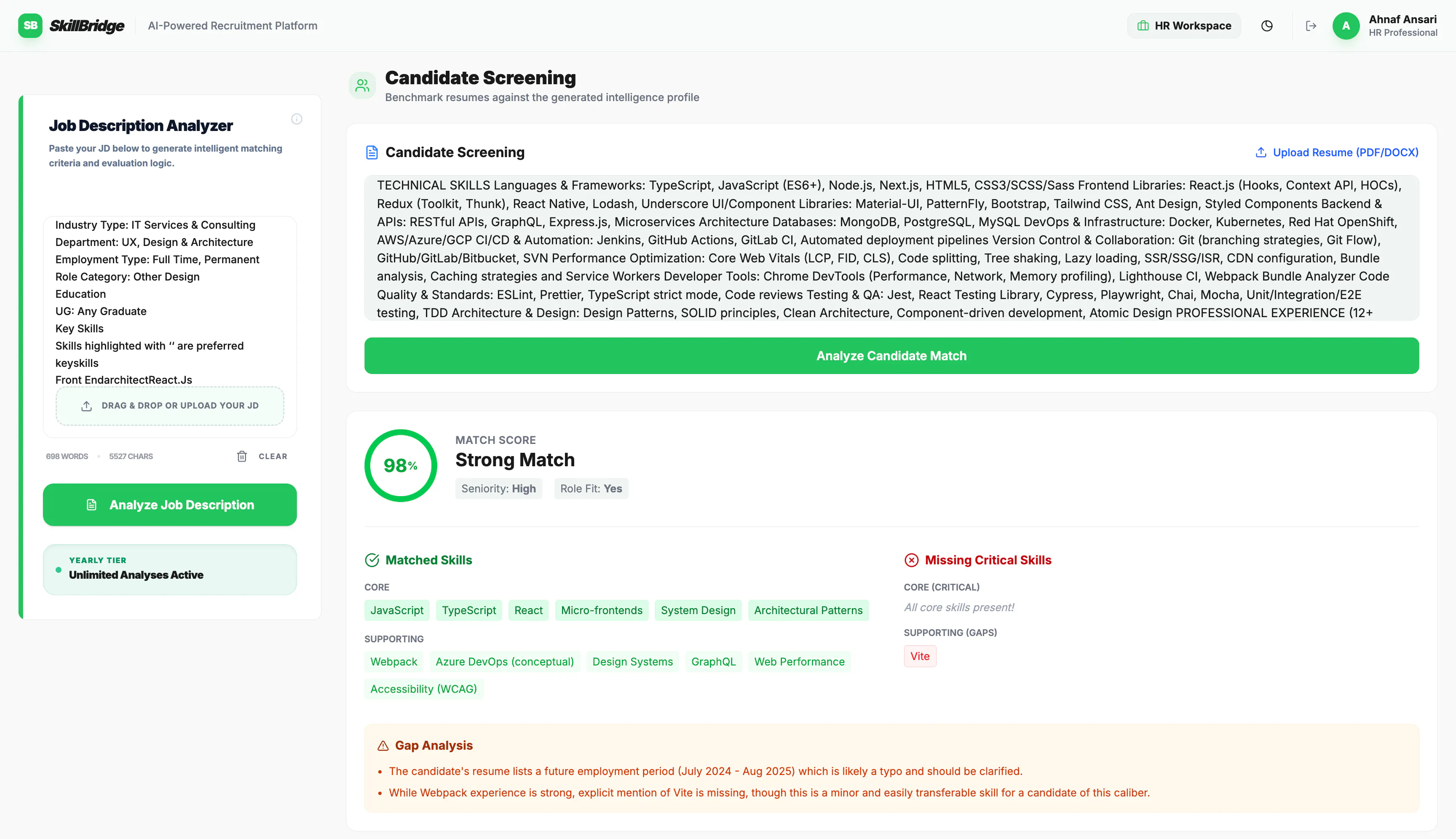The image size is (1456, 839).
Task: Click the JavaScript matched skill tag
Action: [x=396, y=610]
